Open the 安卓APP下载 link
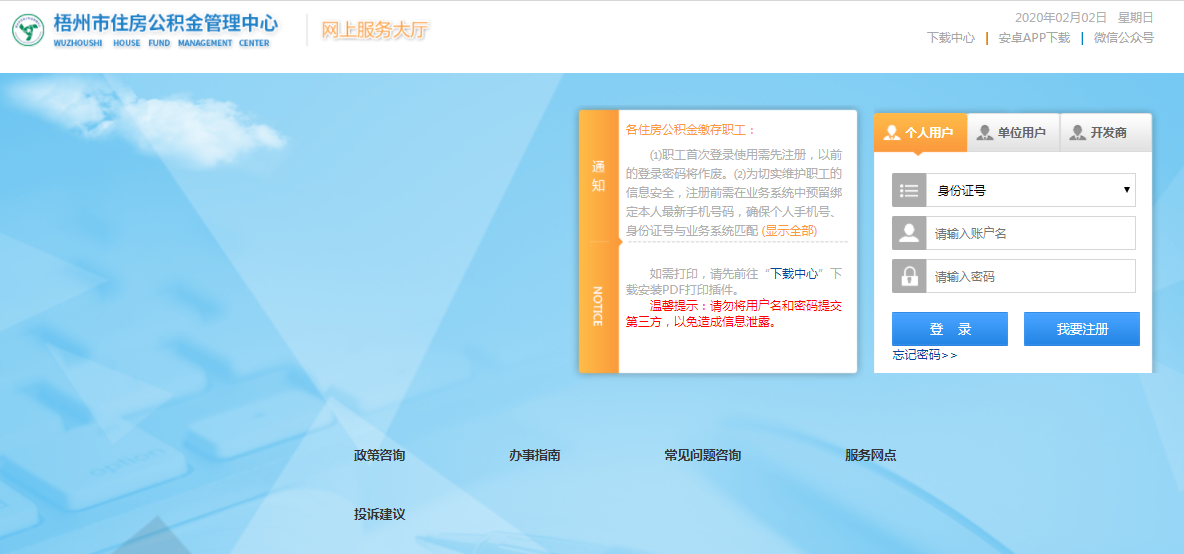The height and width of the screenshot is (554, 1184). coord(1034,38)
